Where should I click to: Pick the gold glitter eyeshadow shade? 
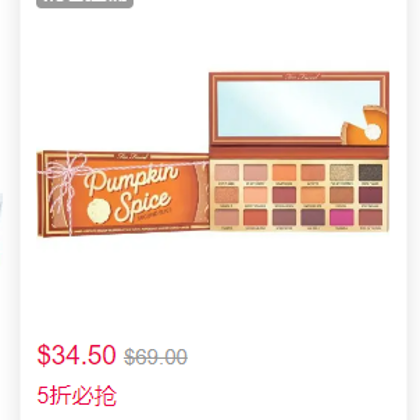342,172
